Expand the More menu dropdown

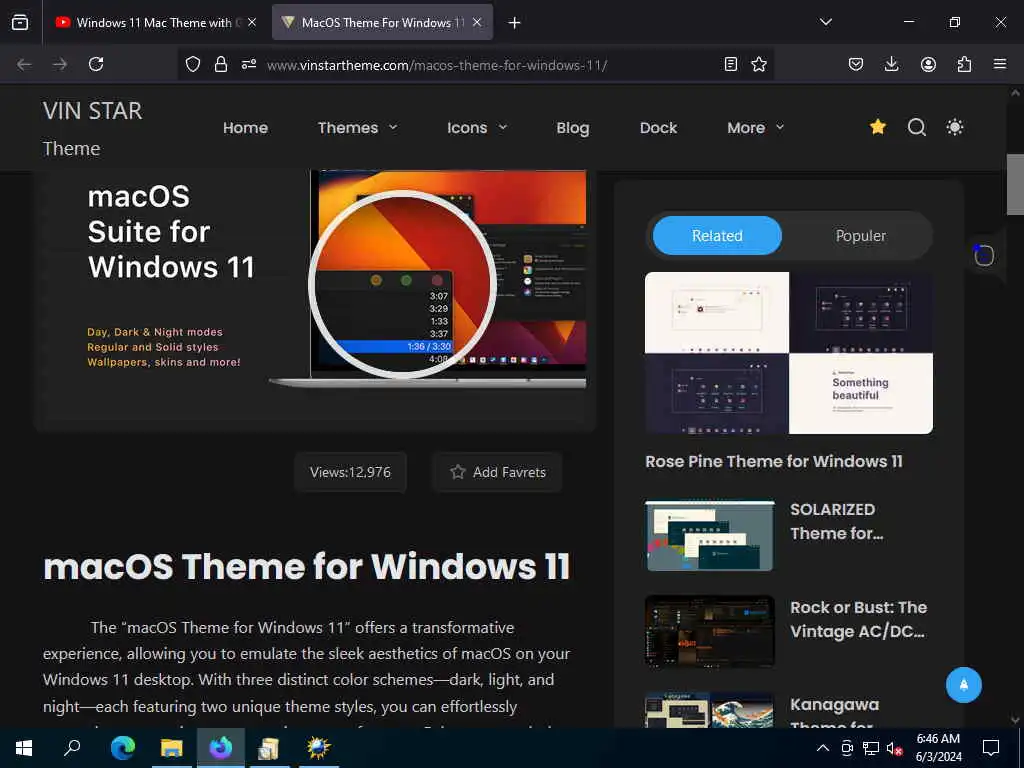[x=756, y=128]
